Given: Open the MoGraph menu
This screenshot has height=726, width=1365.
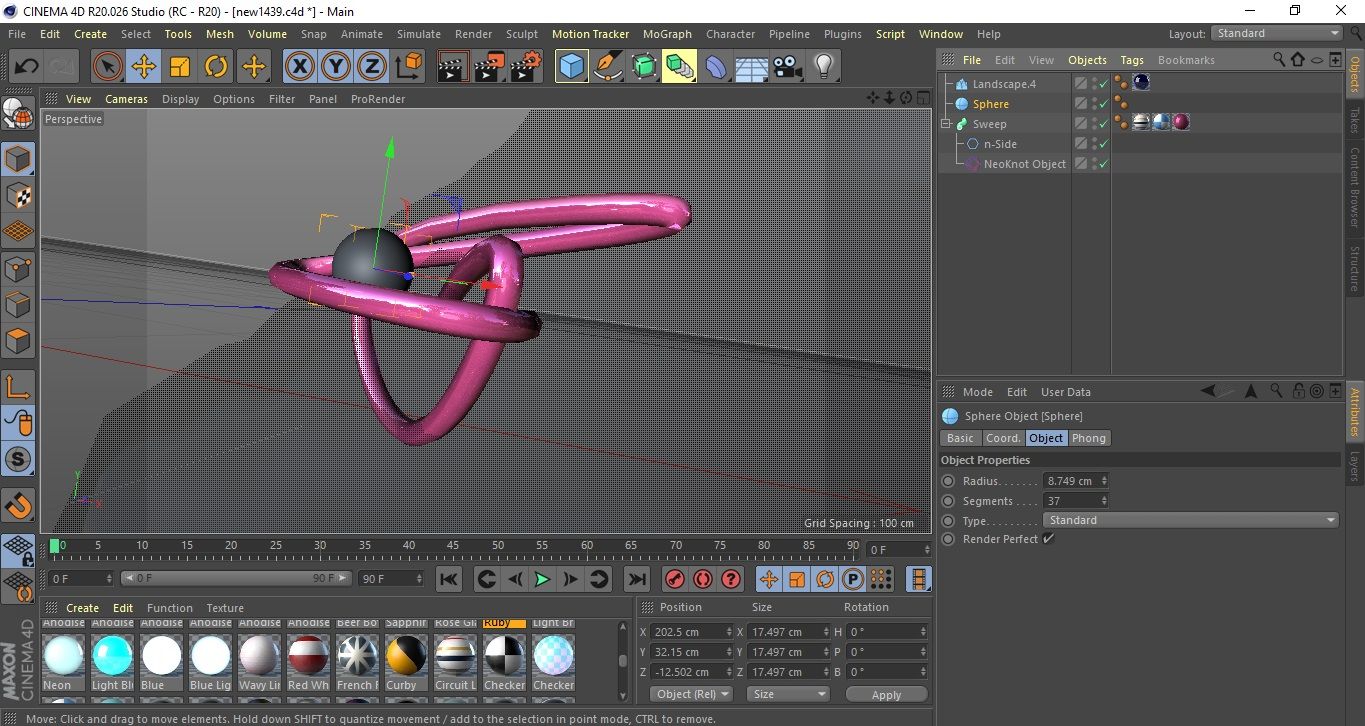Looking at the screenshot, I should point(666,34).
